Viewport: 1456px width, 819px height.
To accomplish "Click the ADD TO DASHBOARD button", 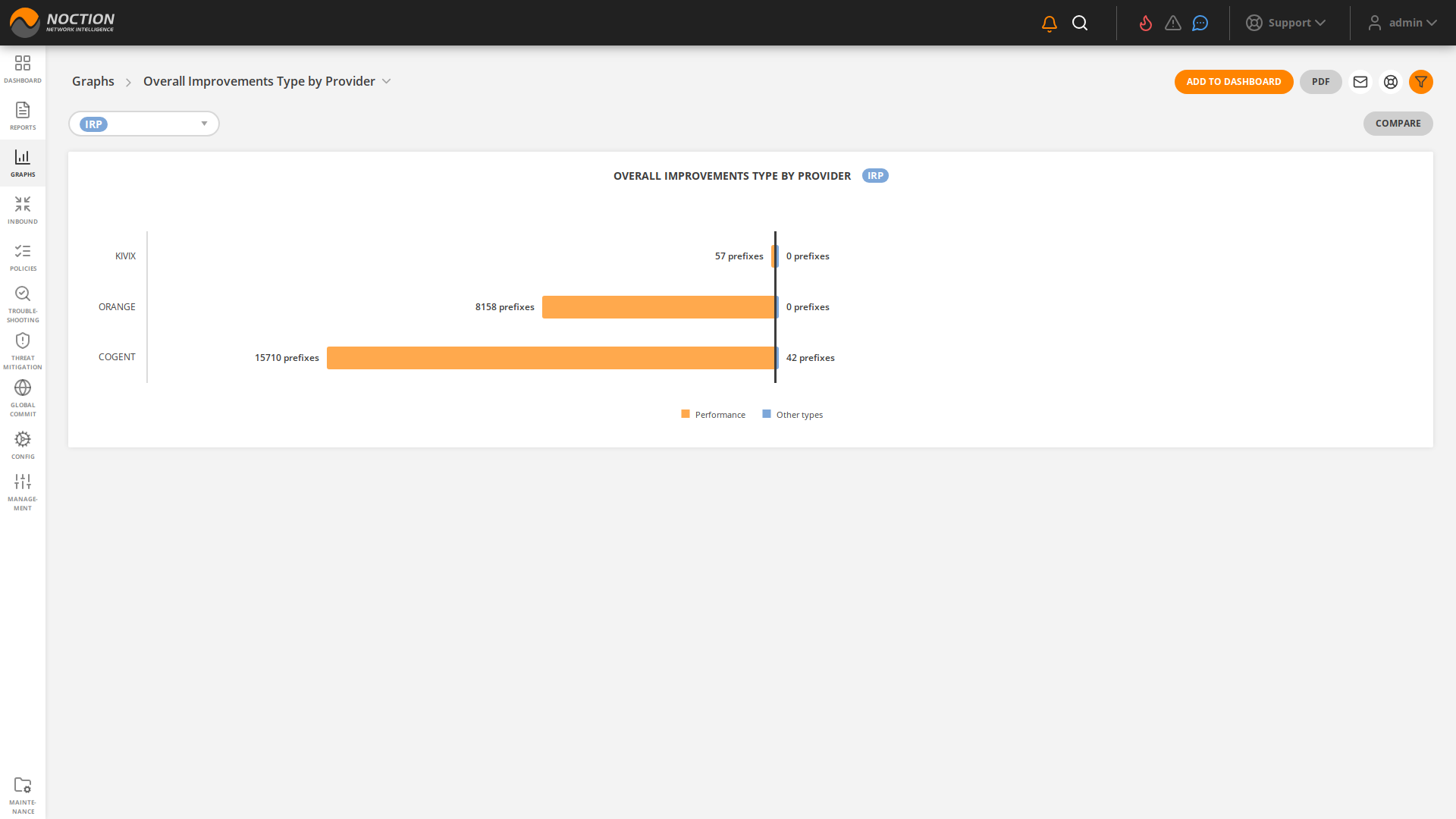I will click(x=1234, y=81).
